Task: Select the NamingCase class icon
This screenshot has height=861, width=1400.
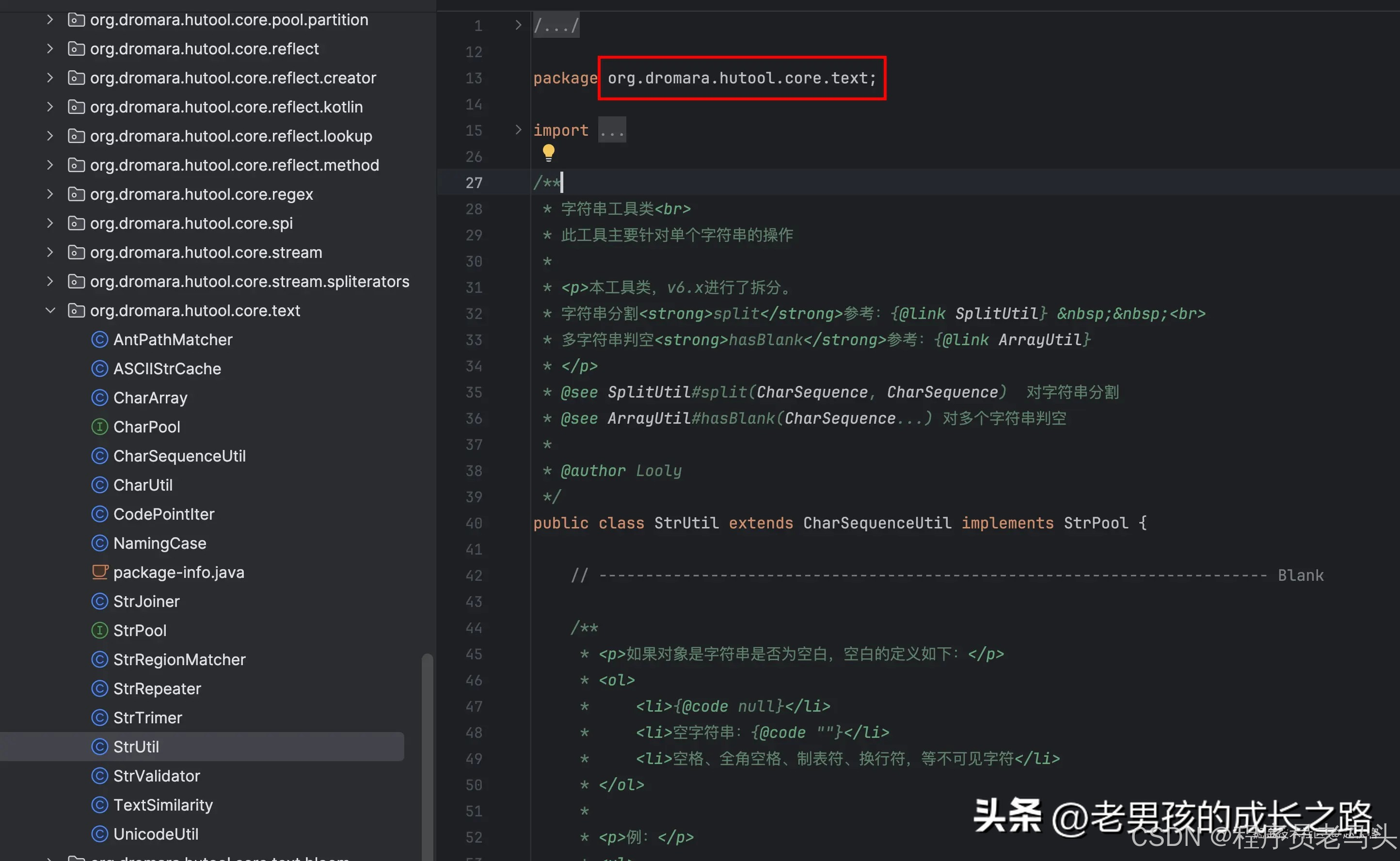Action: click(x=100, y=543)
